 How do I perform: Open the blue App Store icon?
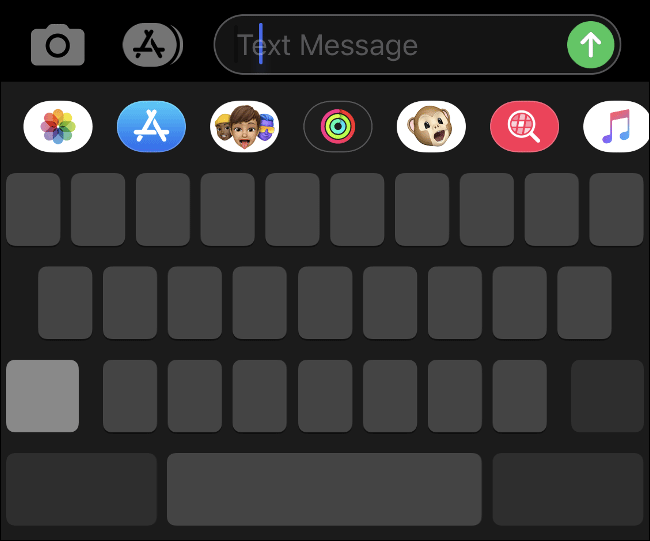point(151,126)
